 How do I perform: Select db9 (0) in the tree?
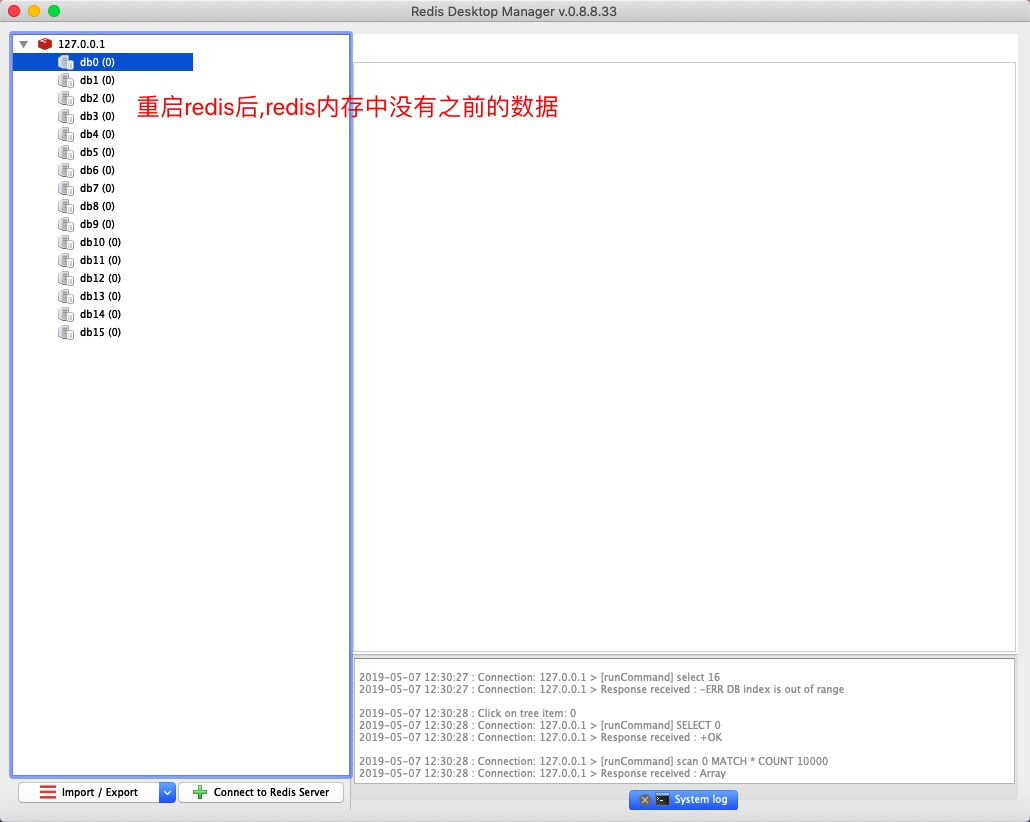pyautogui.click(x=97, y=224)
